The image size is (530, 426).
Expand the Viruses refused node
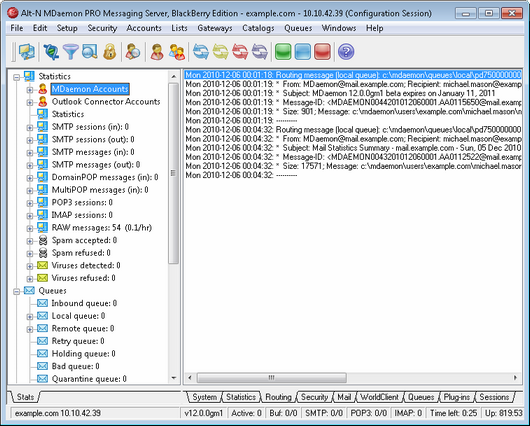pos(30,279)
